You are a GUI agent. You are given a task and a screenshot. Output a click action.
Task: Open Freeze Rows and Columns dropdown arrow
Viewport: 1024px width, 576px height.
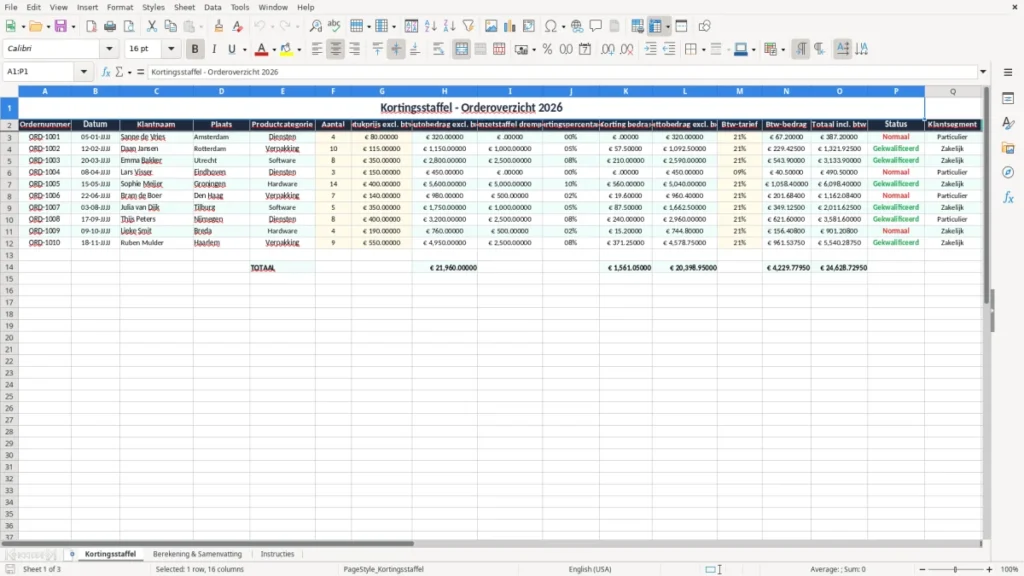pyautogui.click(x=667, y=27)
